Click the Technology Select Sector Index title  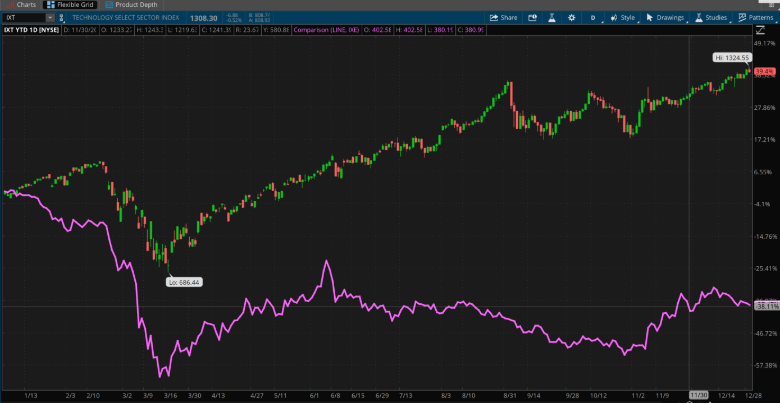pos(127,17)
